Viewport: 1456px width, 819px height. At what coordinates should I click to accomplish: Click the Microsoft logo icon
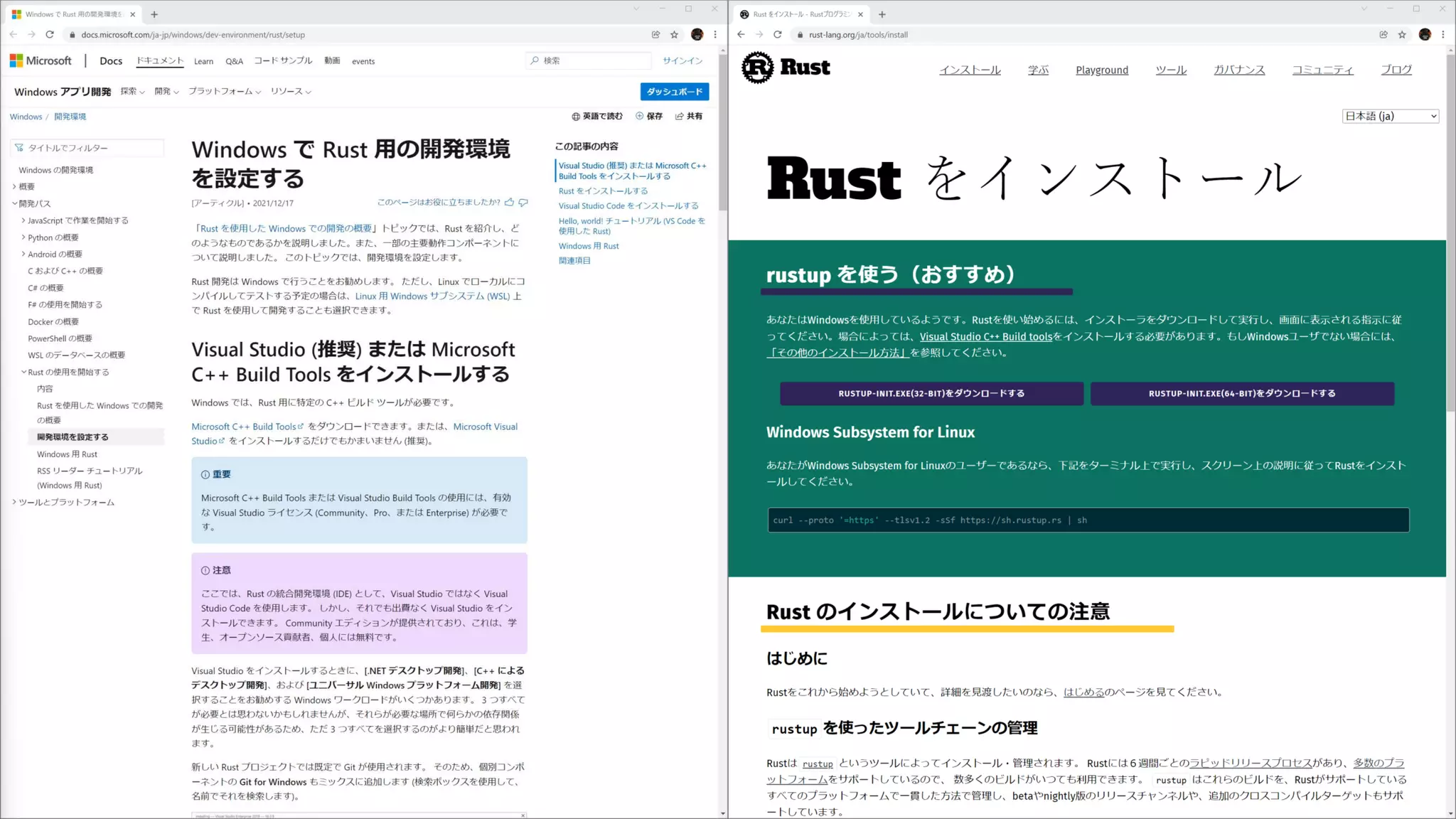[16, 61]
